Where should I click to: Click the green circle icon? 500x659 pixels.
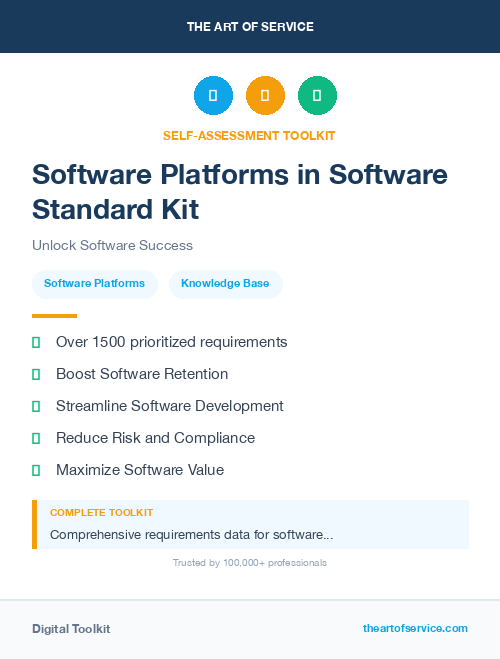click(x=317, y=95)
